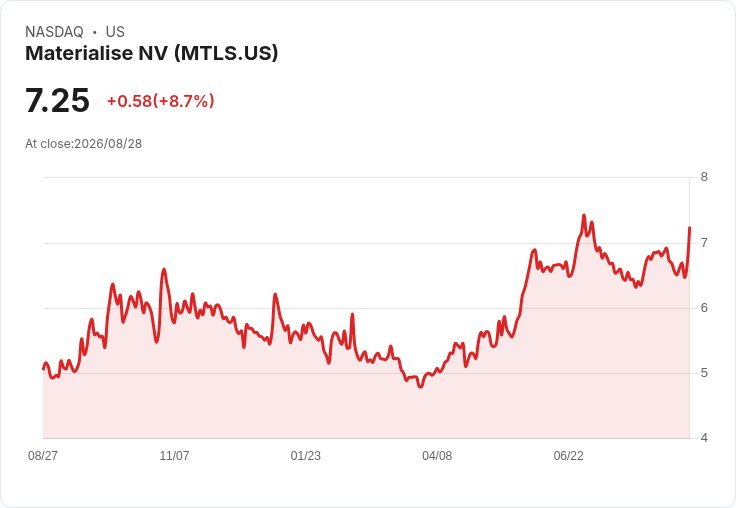
Task: Click the 4 price axis label
Action: tap(704, 438)
